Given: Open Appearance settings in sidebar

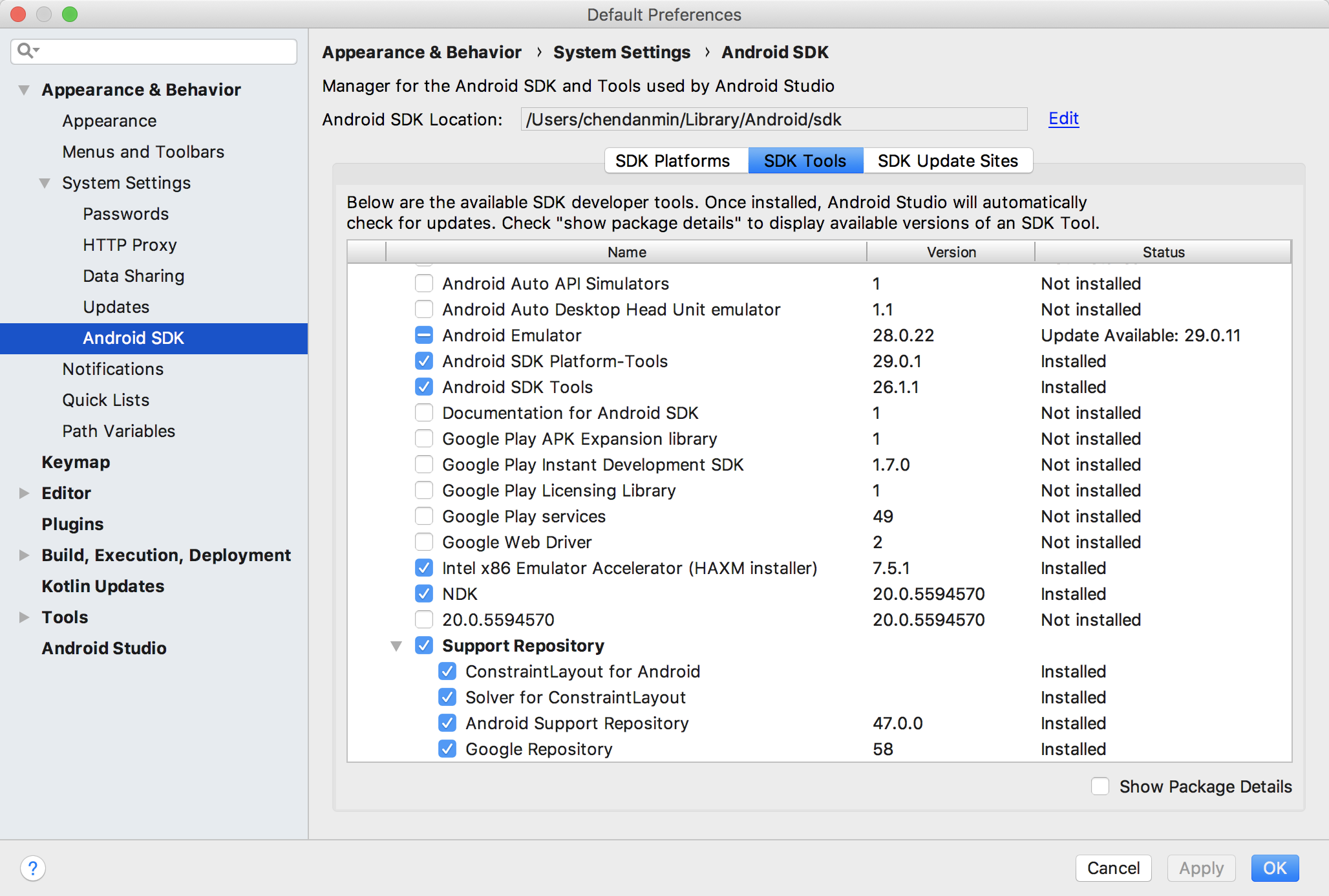Looking at the screenshot, I should (x=109, y=121).
